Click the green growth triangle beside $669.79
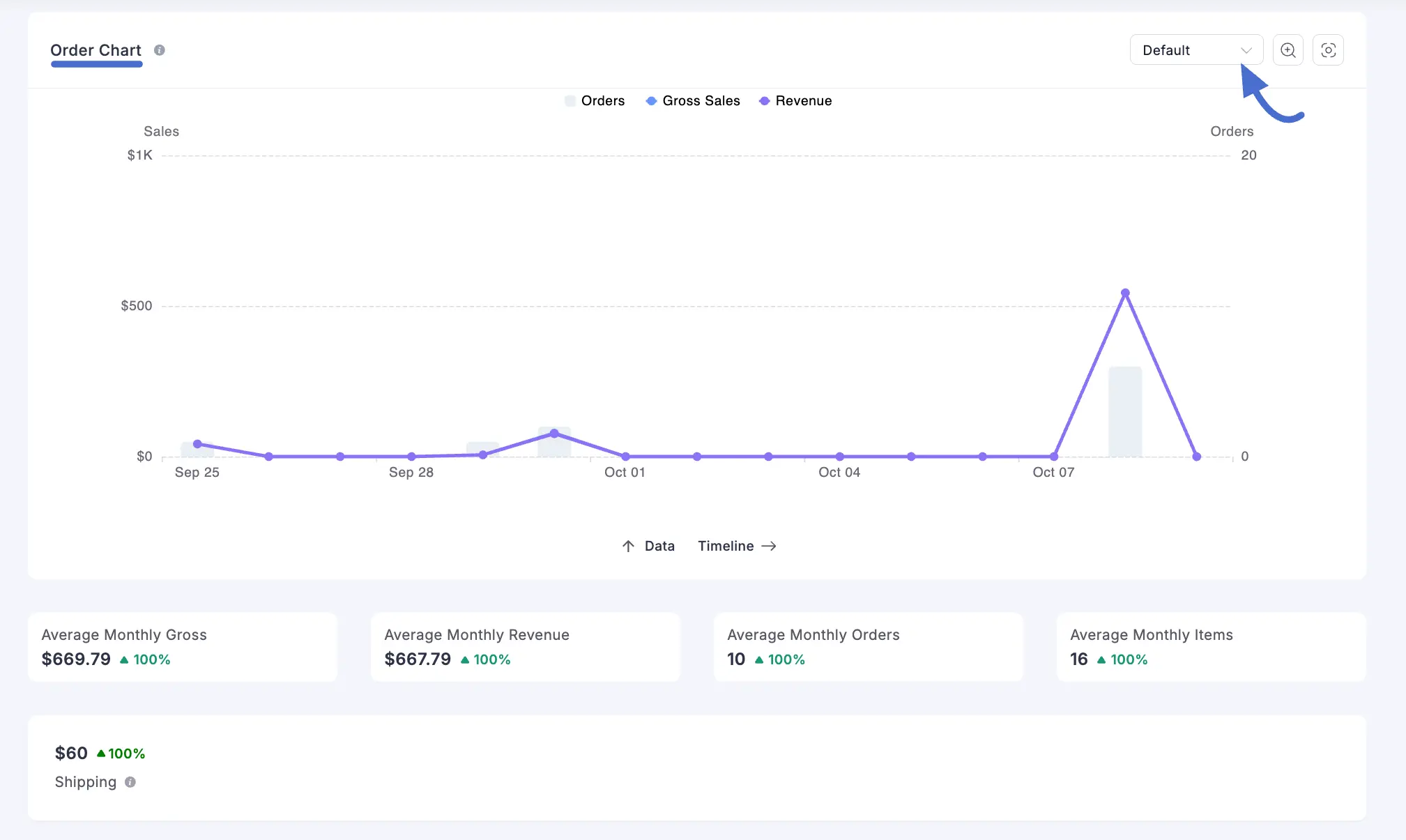Screen dimensions: 1406x840 [x=123, y=659]
